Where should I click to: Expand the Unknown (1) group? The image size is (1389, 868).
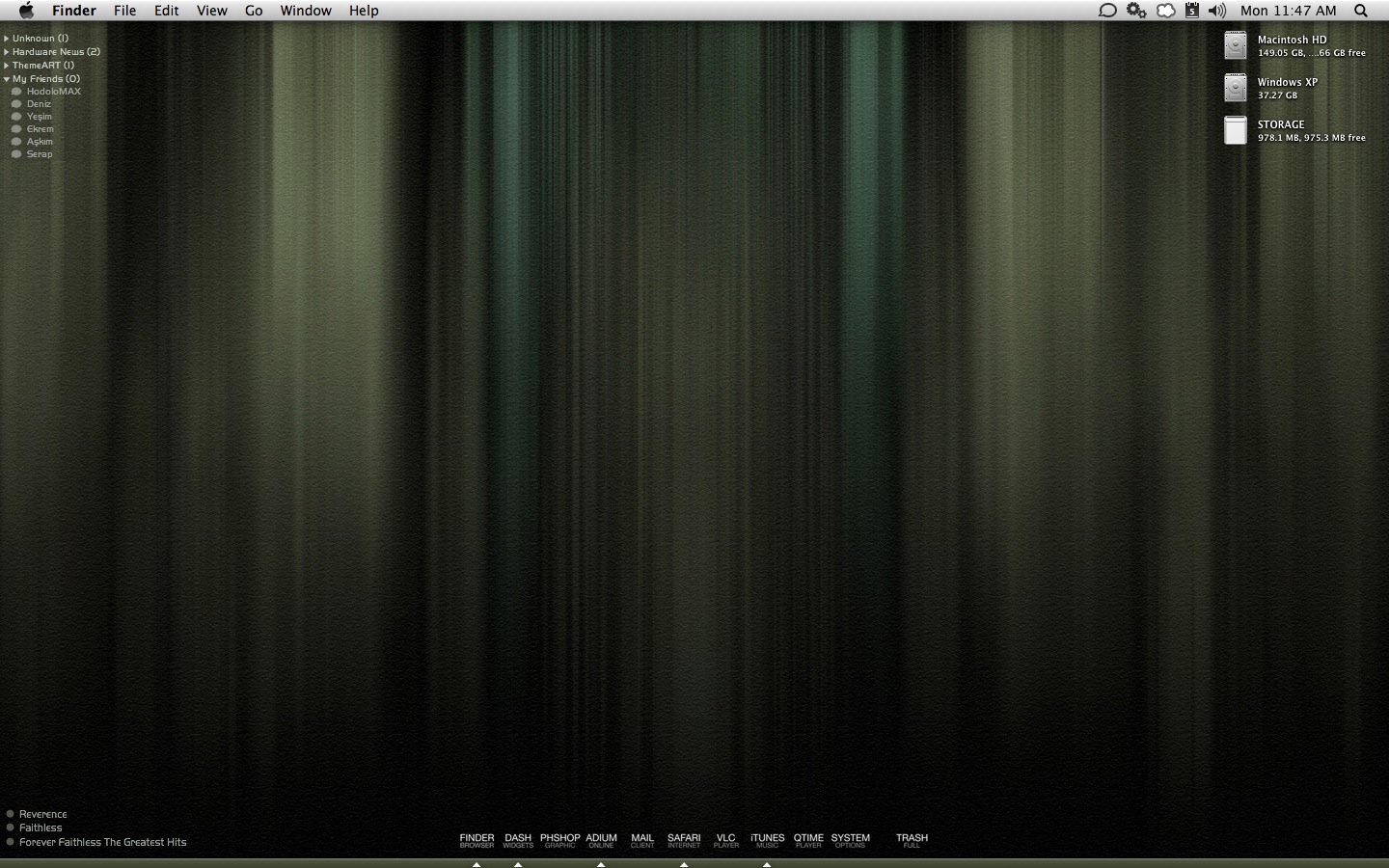coord(7,39)
